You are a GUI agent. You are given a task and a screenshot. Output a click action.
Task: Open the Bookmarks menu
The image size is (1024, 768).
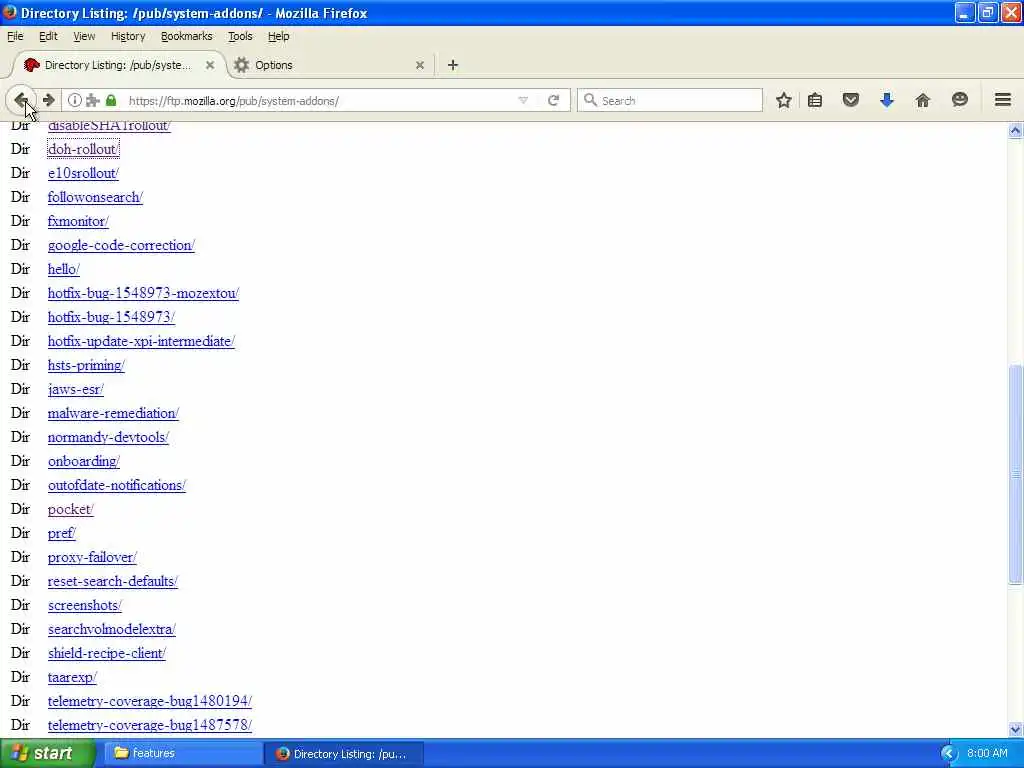coord(187,37)
